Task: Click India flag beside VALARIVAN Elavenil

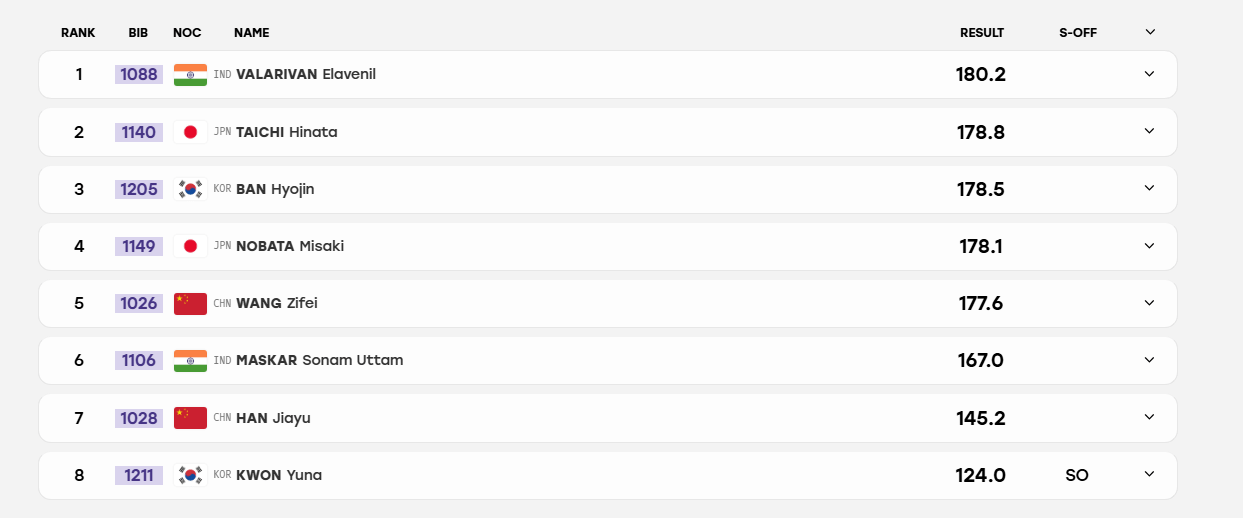Action: pyautogui.click(x=190, y=75)
